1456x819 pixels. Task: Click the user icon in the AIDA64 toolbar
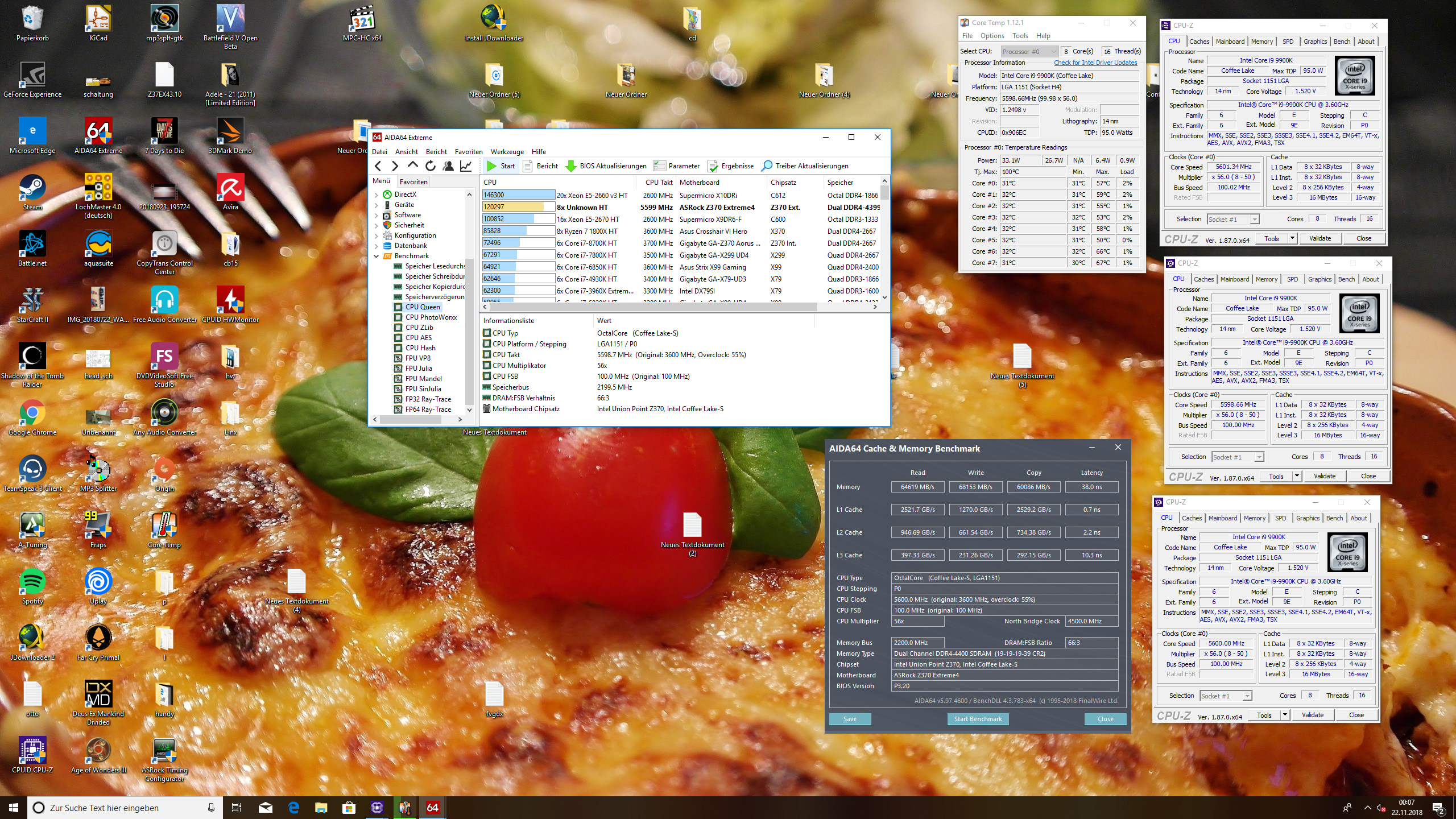click(448, 166)
